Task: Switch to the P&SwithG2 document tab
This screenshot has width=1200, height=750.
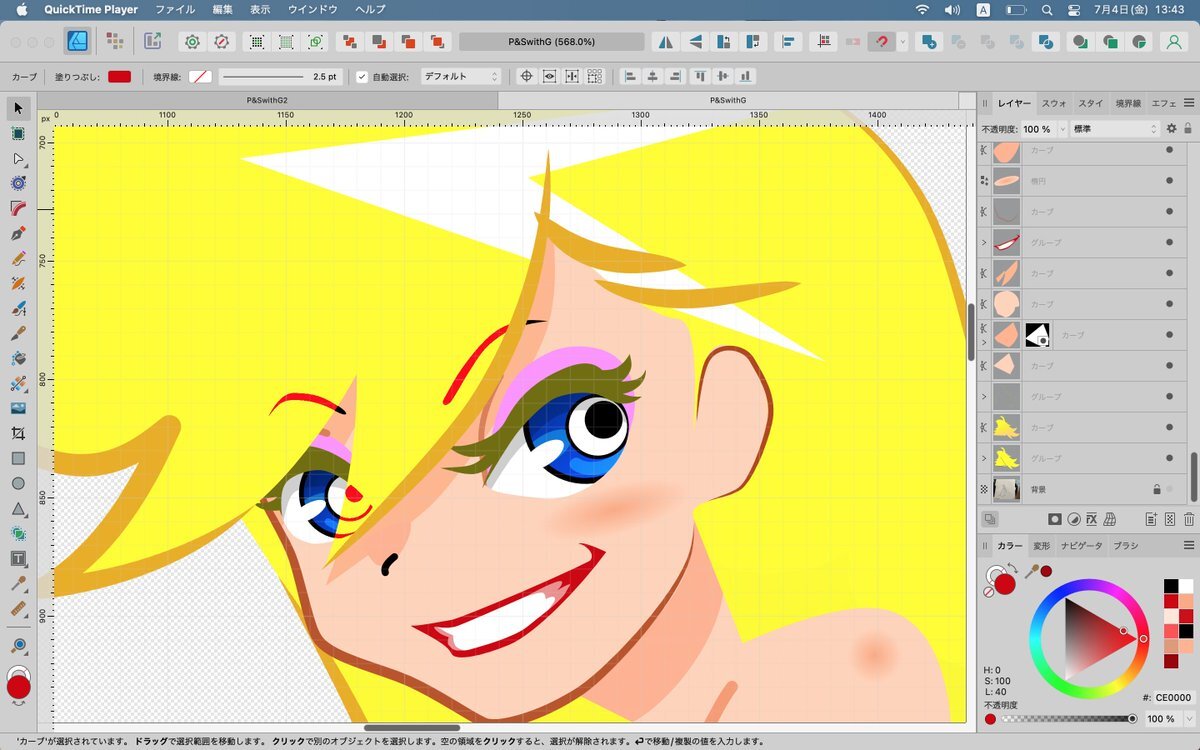Action: [x=267, y=100]
